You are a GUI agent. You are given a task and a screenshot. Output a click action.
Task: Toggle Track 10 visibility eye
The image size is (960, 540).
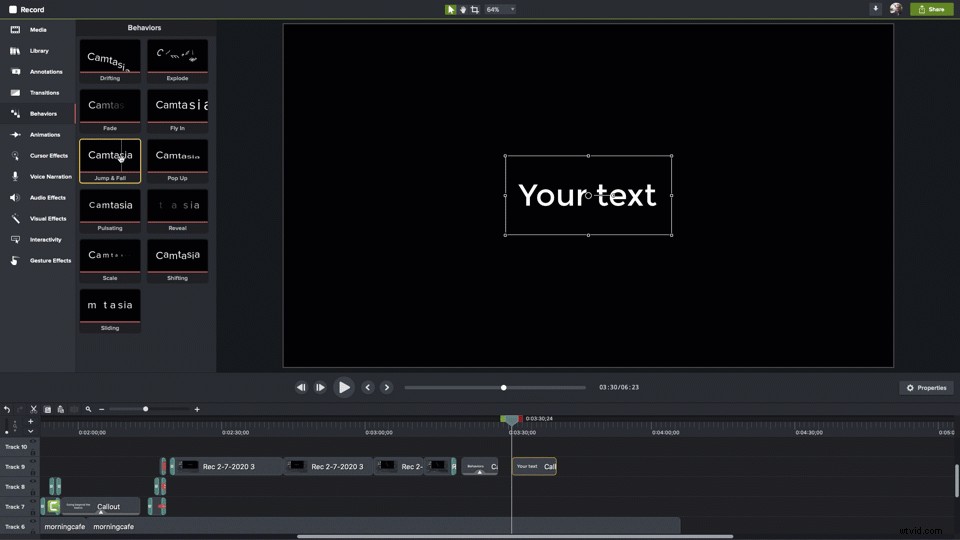(33, 441)
